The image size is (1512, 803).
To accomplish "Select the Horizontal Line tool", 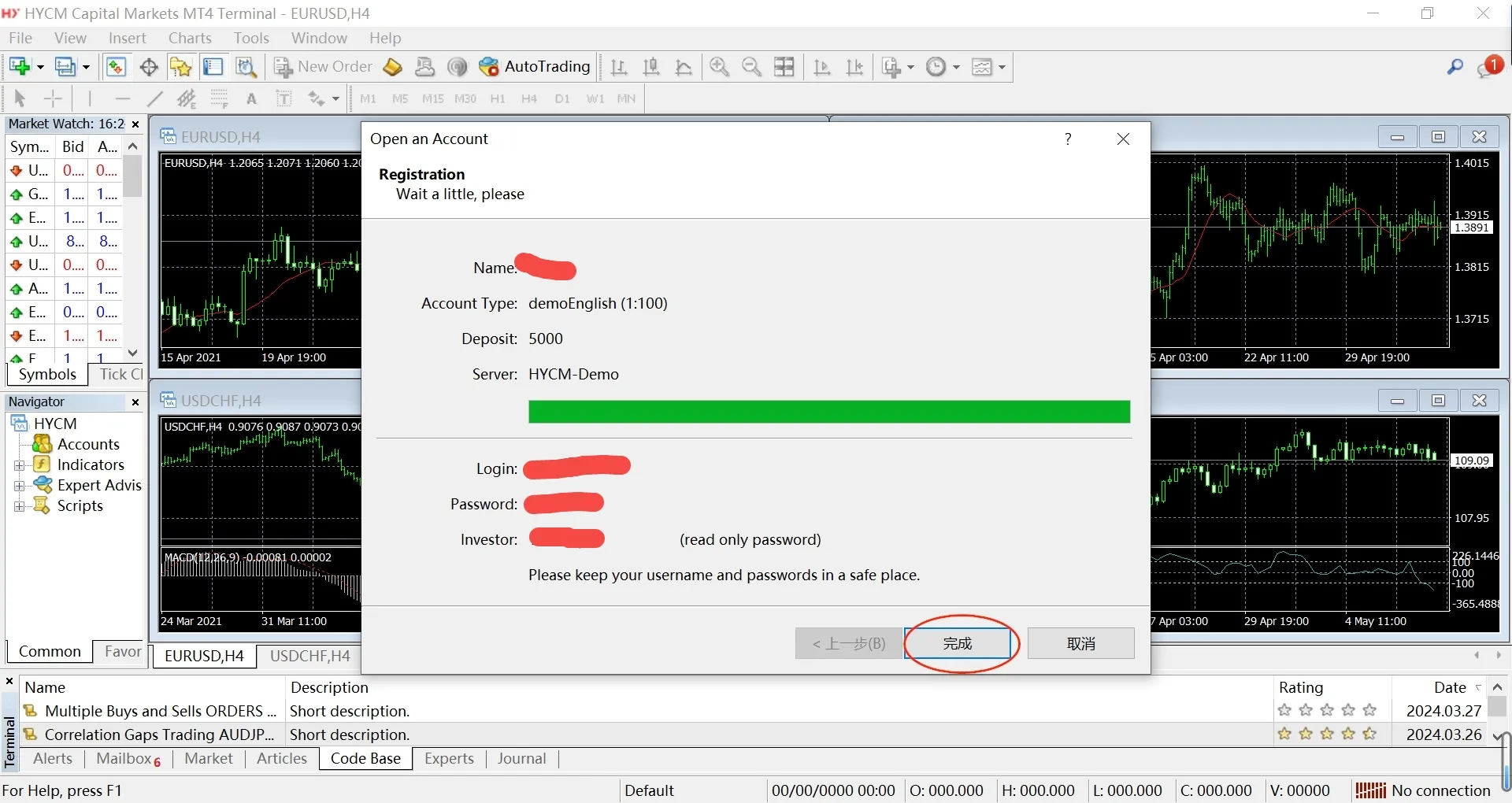I will [x=122, y=98].
